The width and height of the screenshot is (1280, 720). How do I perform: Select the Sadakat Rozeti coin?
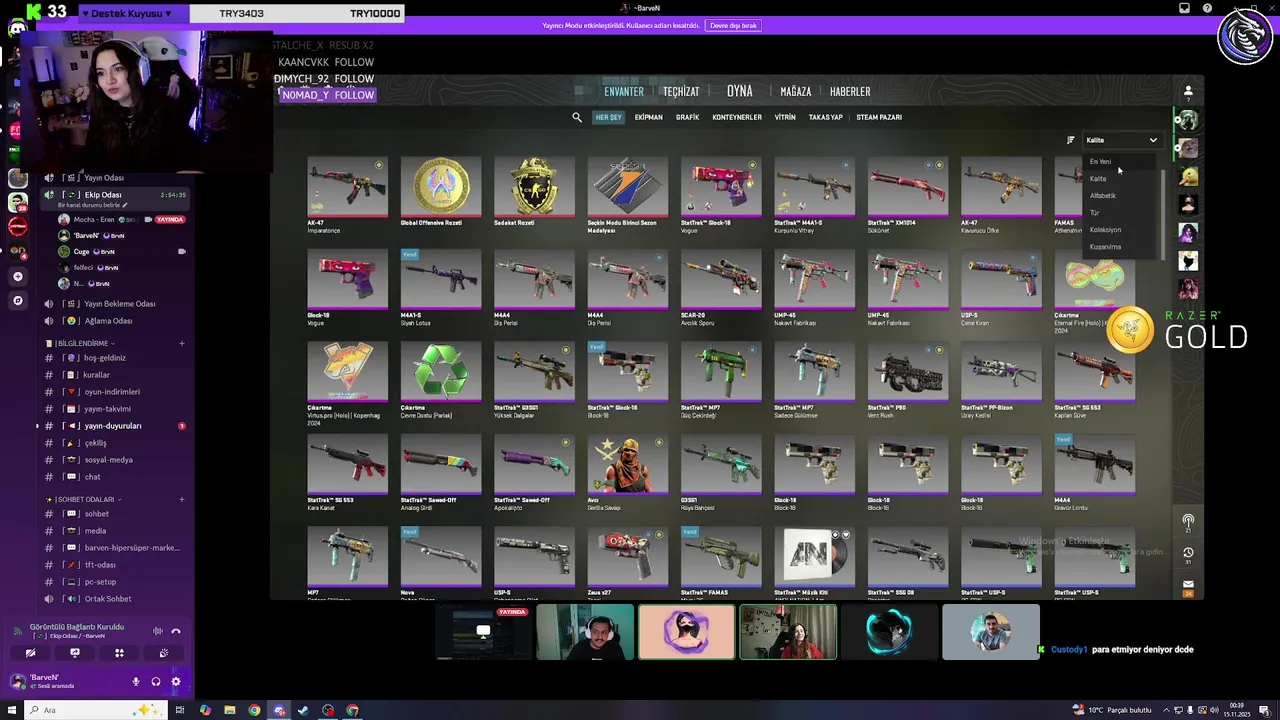pyautogui.click(x=534, y=188)
